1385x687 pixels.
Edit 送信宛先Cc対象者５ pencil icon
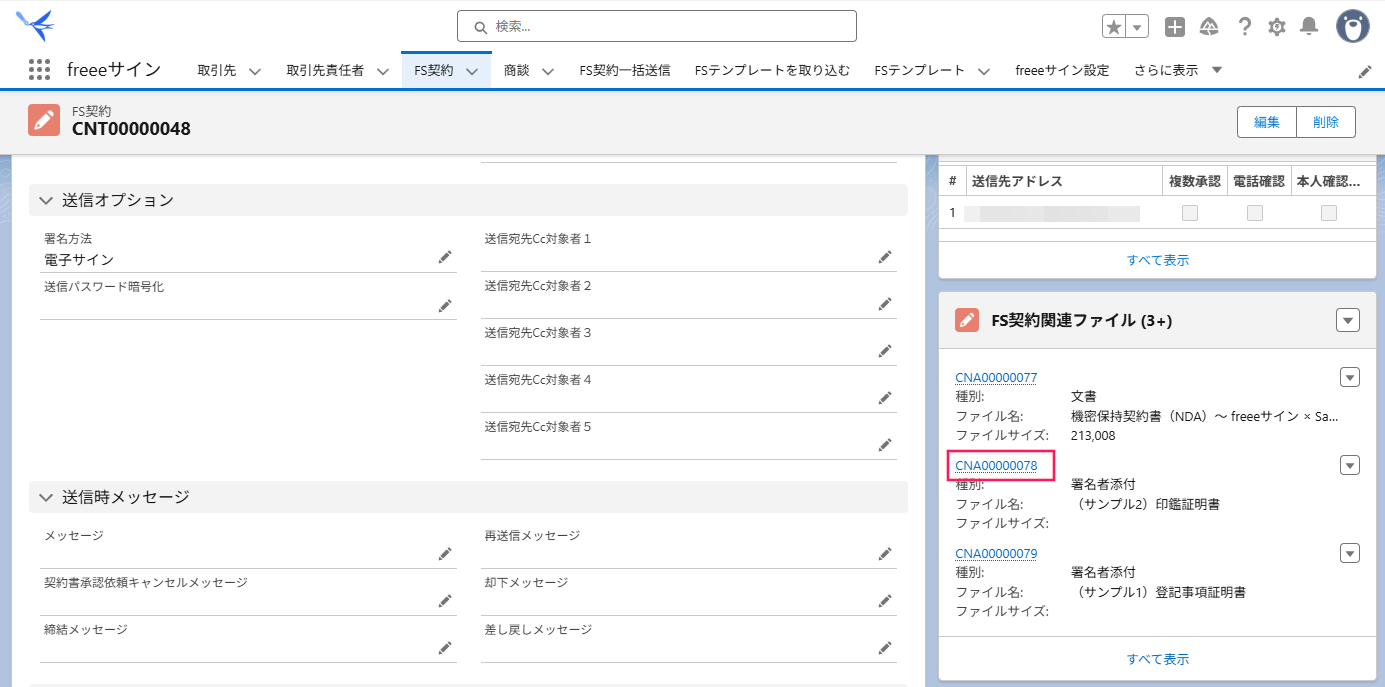coord(884,445)
